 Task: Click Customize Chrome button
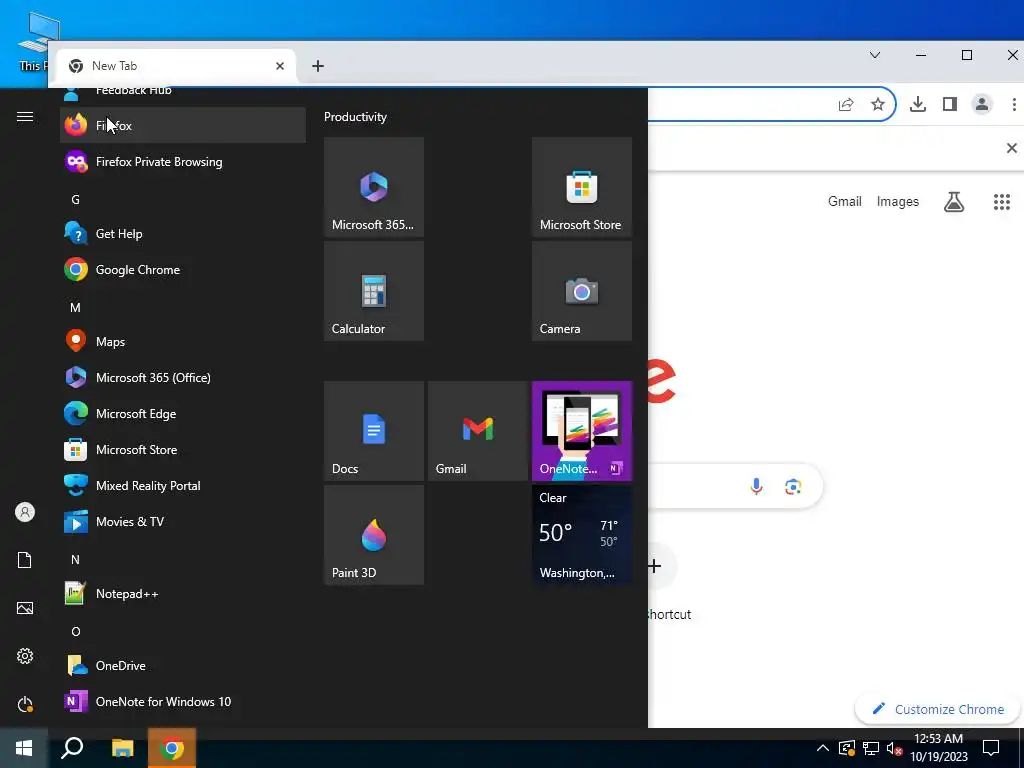click(938, 709)
